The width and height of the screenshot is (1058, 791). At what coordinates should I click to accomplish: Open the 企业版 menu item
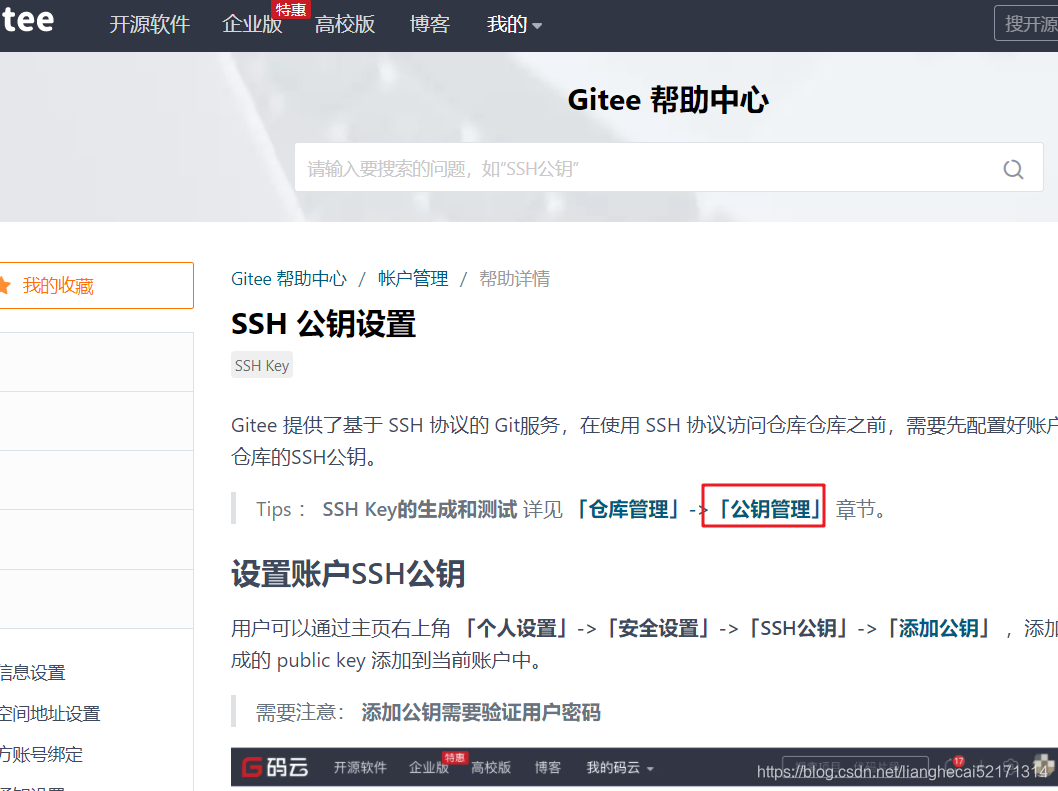[252, 24]
